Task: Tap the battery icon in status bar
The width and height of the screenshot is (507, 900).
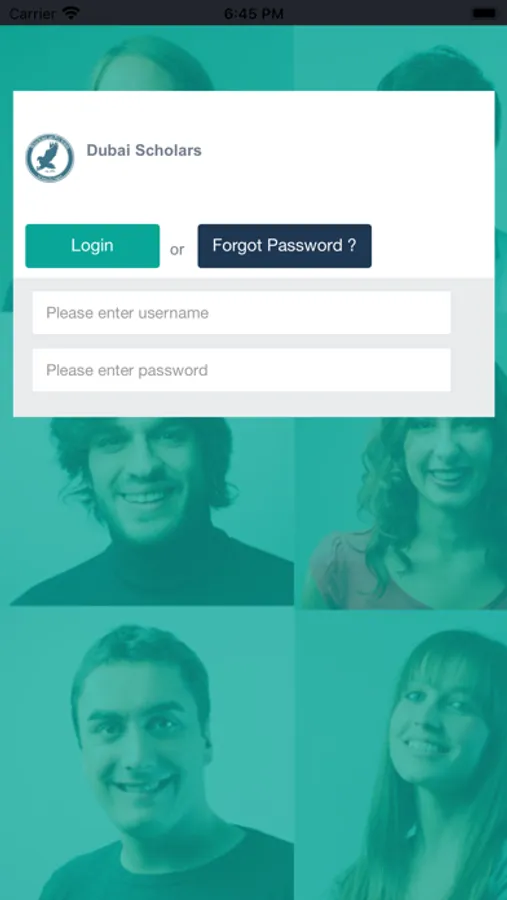Action: click(485, 13)
